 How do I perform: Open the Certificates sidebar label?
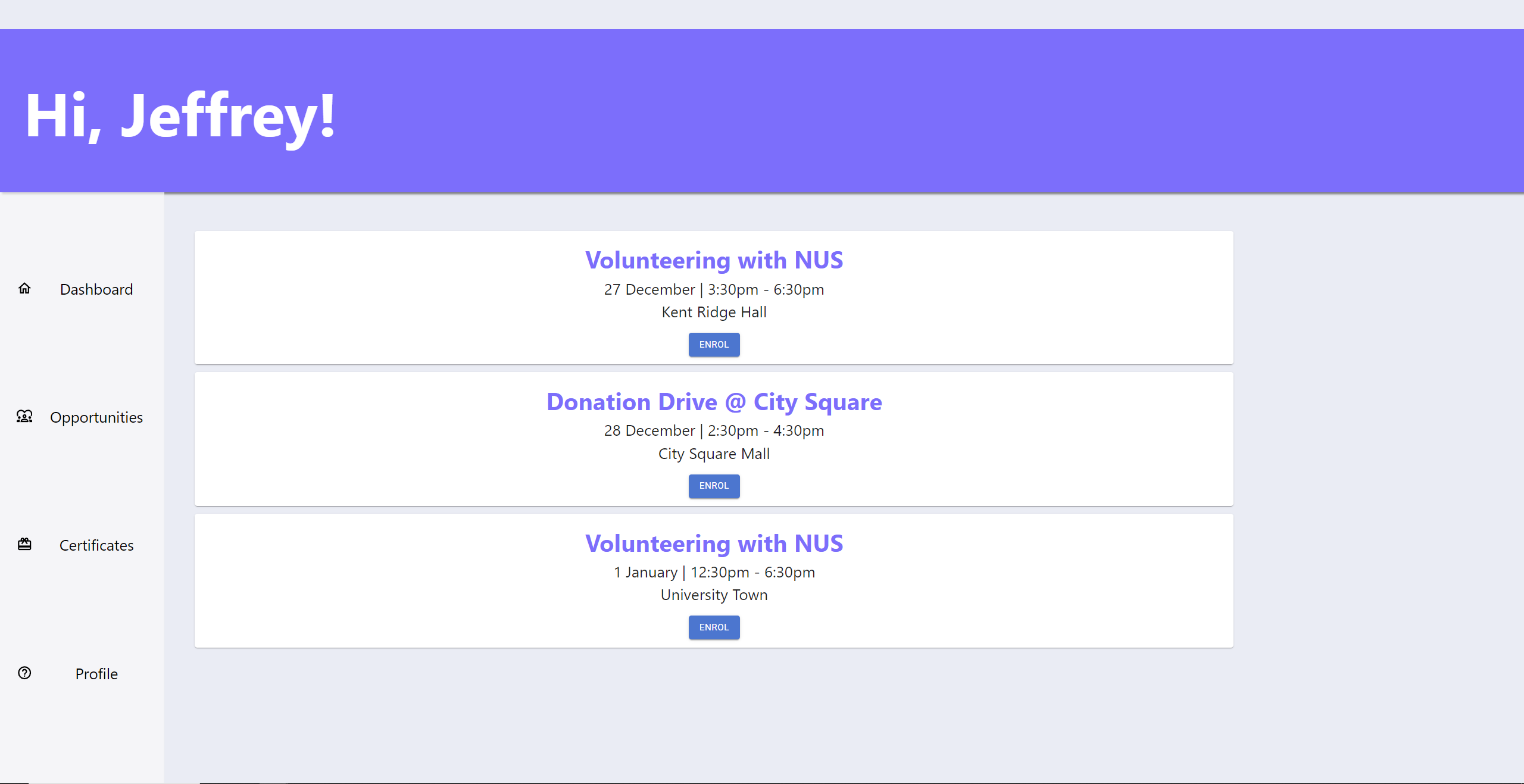[96, 545]
